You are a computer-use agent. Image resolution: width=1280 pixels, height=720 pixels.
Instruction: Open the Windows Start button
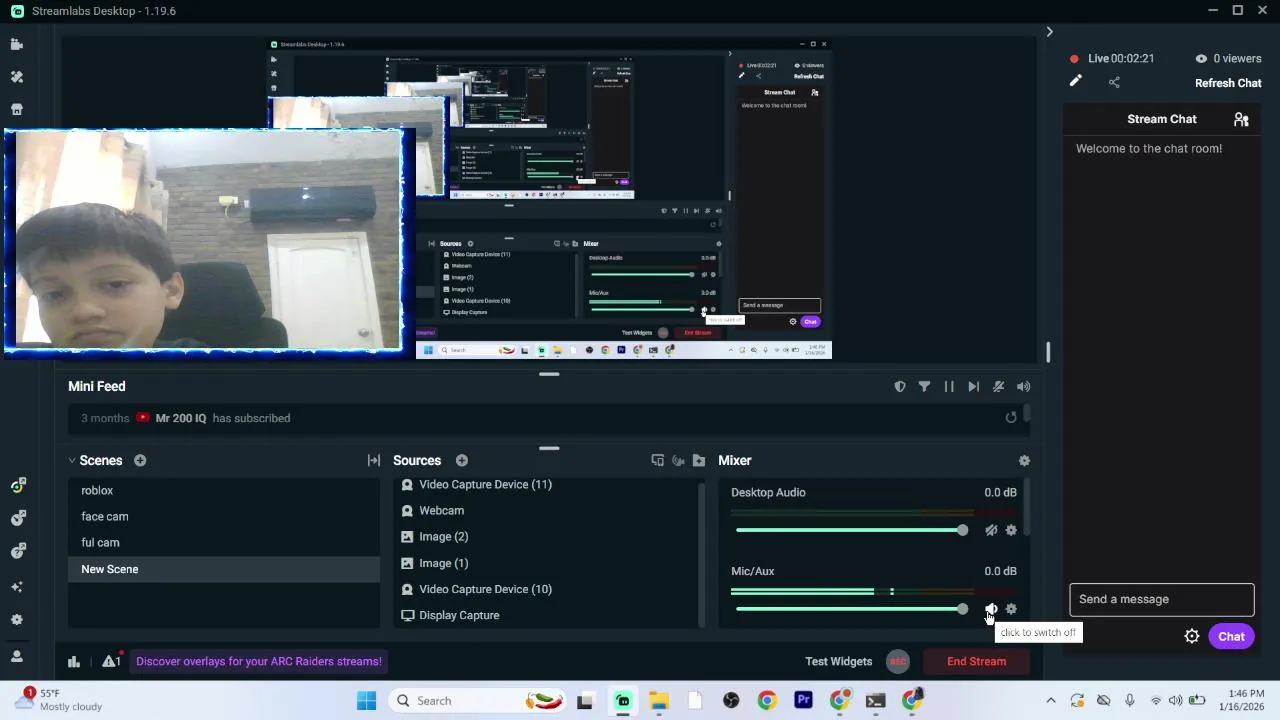click(366, 701)
